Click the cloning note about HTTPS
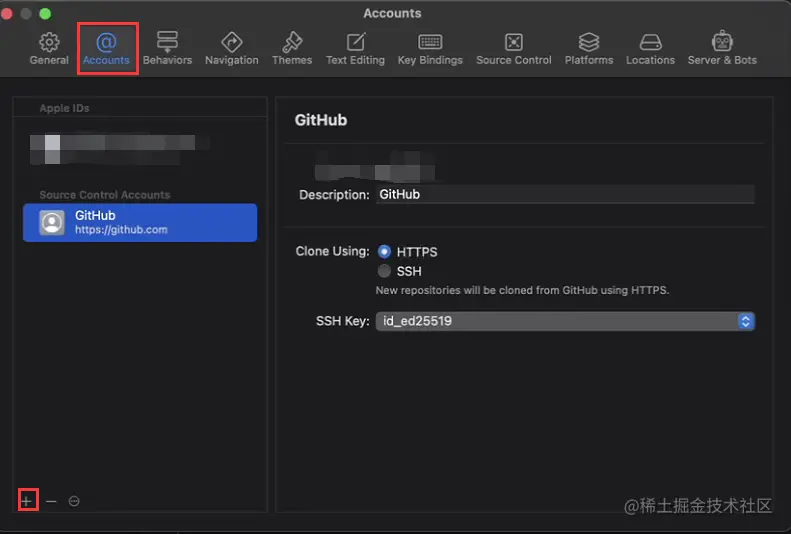This screenshot has width=791, height=534. (x=522, y=290)
